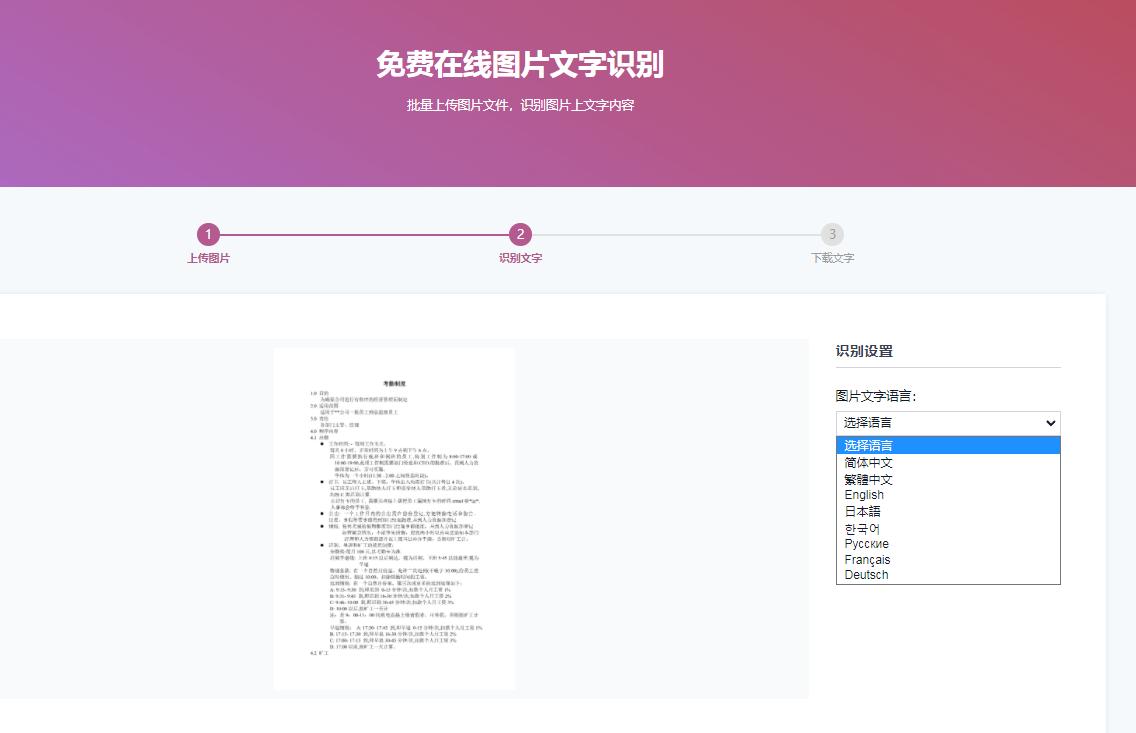Pick English in the language list
Viewport: 1136px width, 733px height.
click(948, 495)
